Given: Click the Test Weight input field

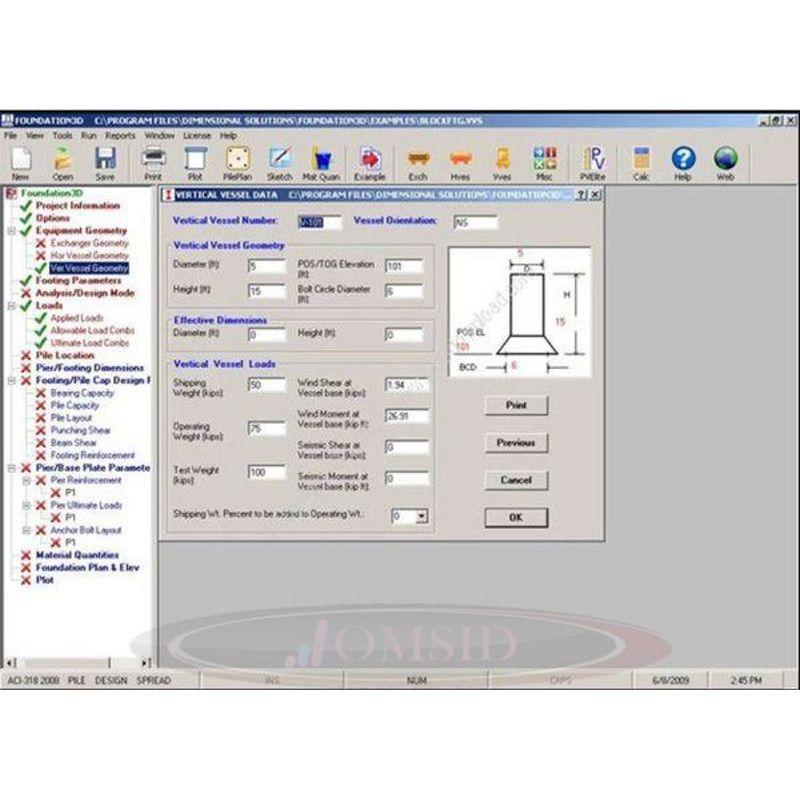Looking at the screenshot, I should coord(266,471).
